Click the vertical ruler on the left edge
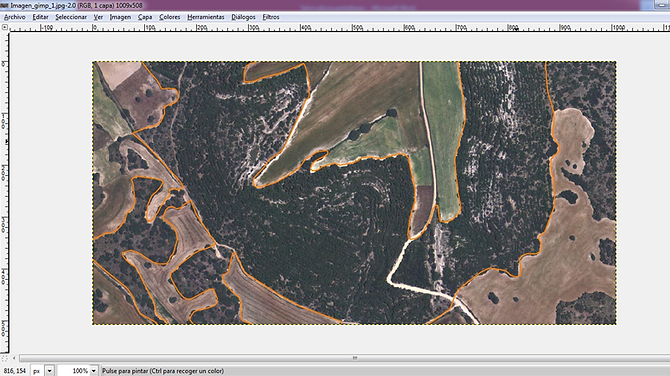Screen dimensions: 670x376 pyautogui.click(x=4, y=192)
